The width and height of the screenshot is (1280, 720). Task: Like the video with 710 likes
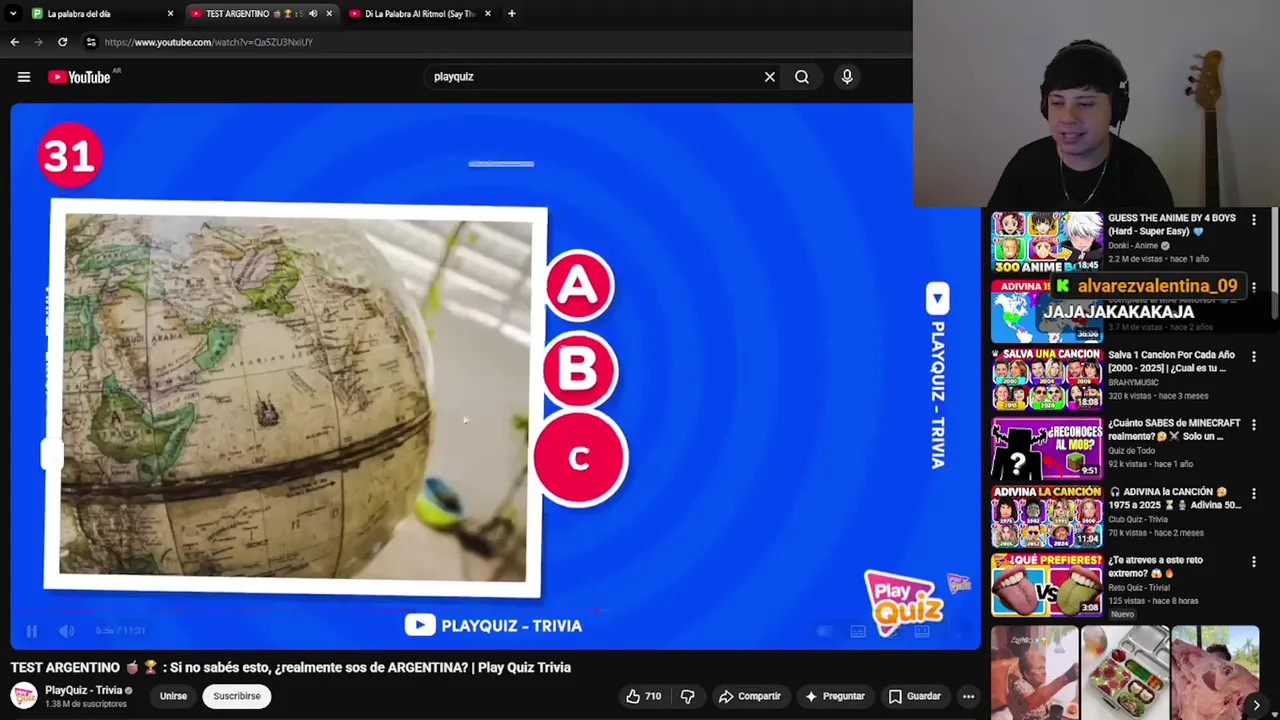tap(644, 696)
